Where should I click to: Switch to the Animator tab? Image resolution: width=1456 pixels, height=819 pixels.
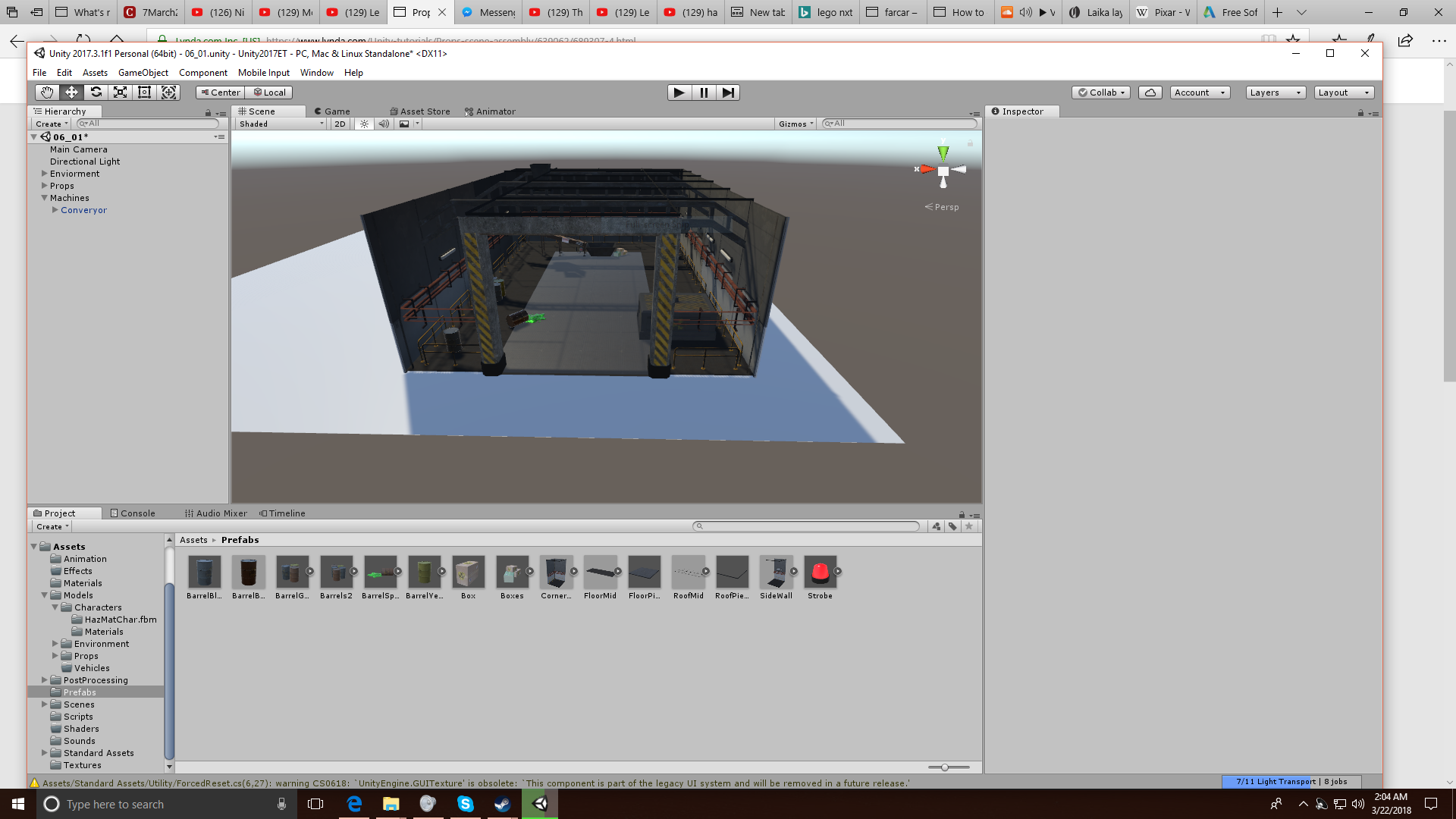click(x=490, y=111)
